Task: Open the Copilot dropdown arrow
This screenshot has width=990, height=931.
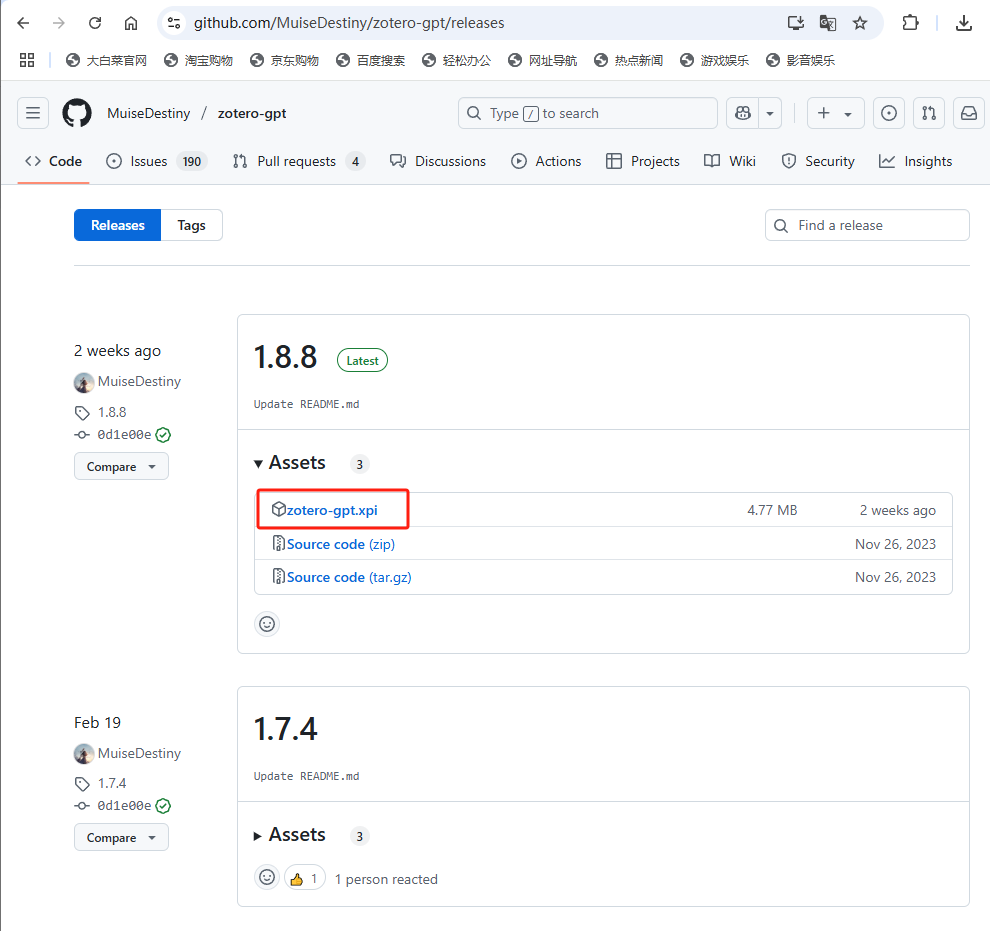Action: (770, 114)
